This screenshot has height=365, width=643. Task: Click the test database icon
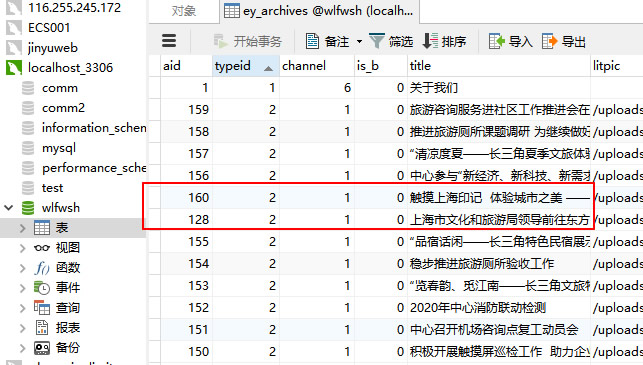click(28, 188)
